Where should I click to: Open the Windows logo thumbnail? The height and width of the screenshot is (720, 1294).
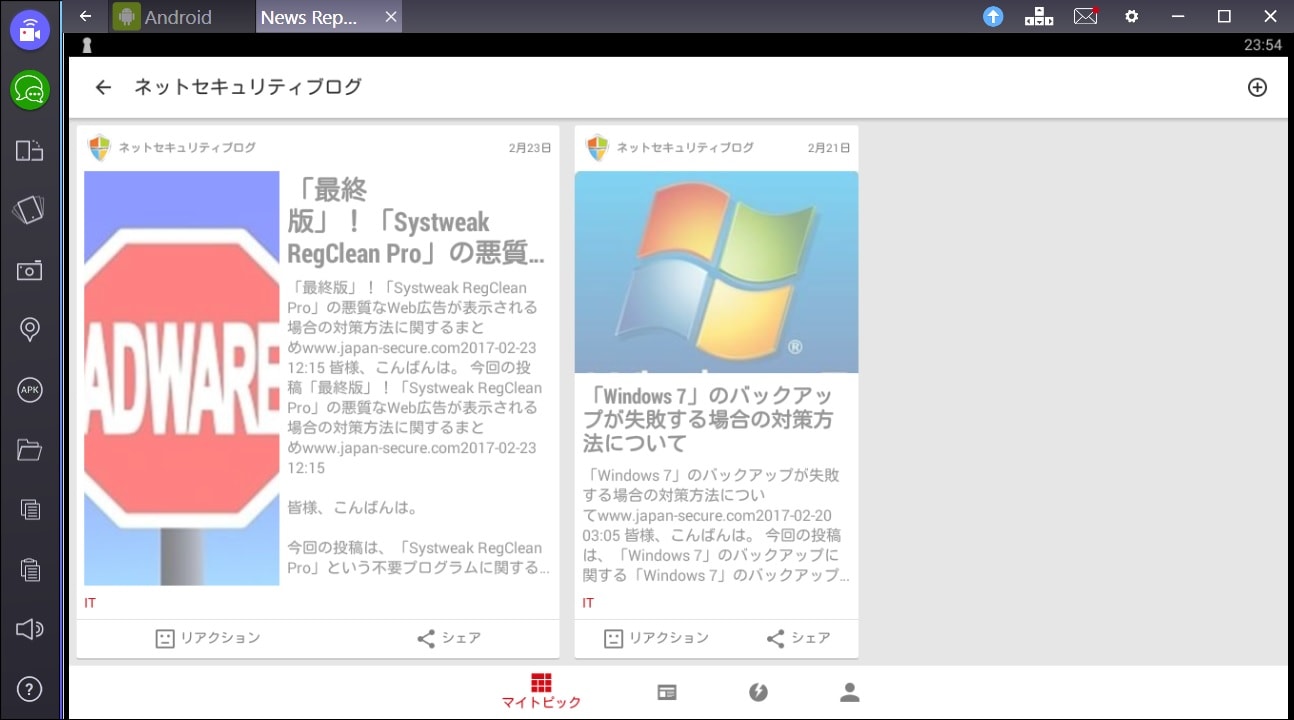click(716, 272)
